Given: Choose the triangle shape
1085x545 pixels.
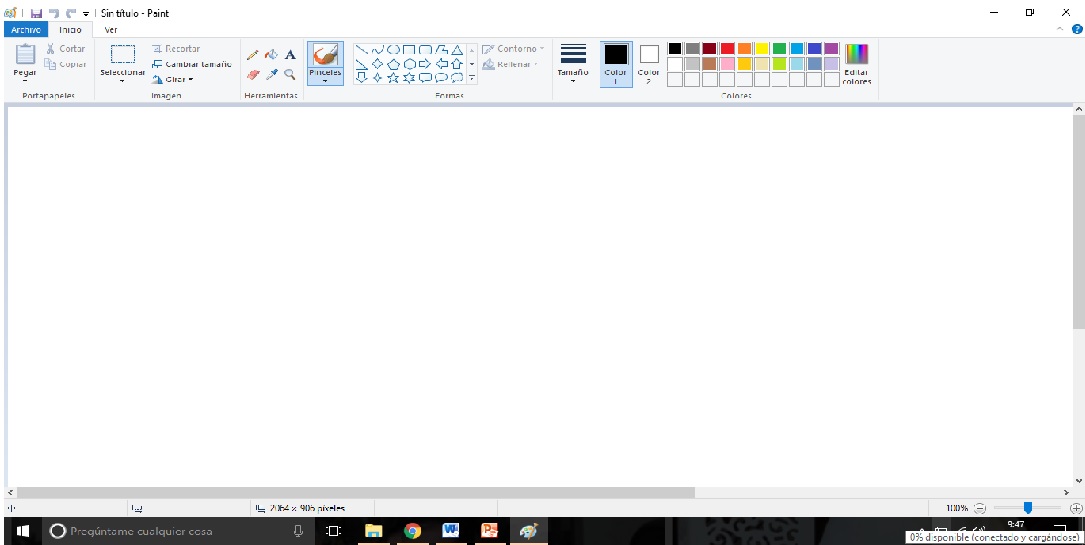Looking at the screenshot, I should (457, 50).
